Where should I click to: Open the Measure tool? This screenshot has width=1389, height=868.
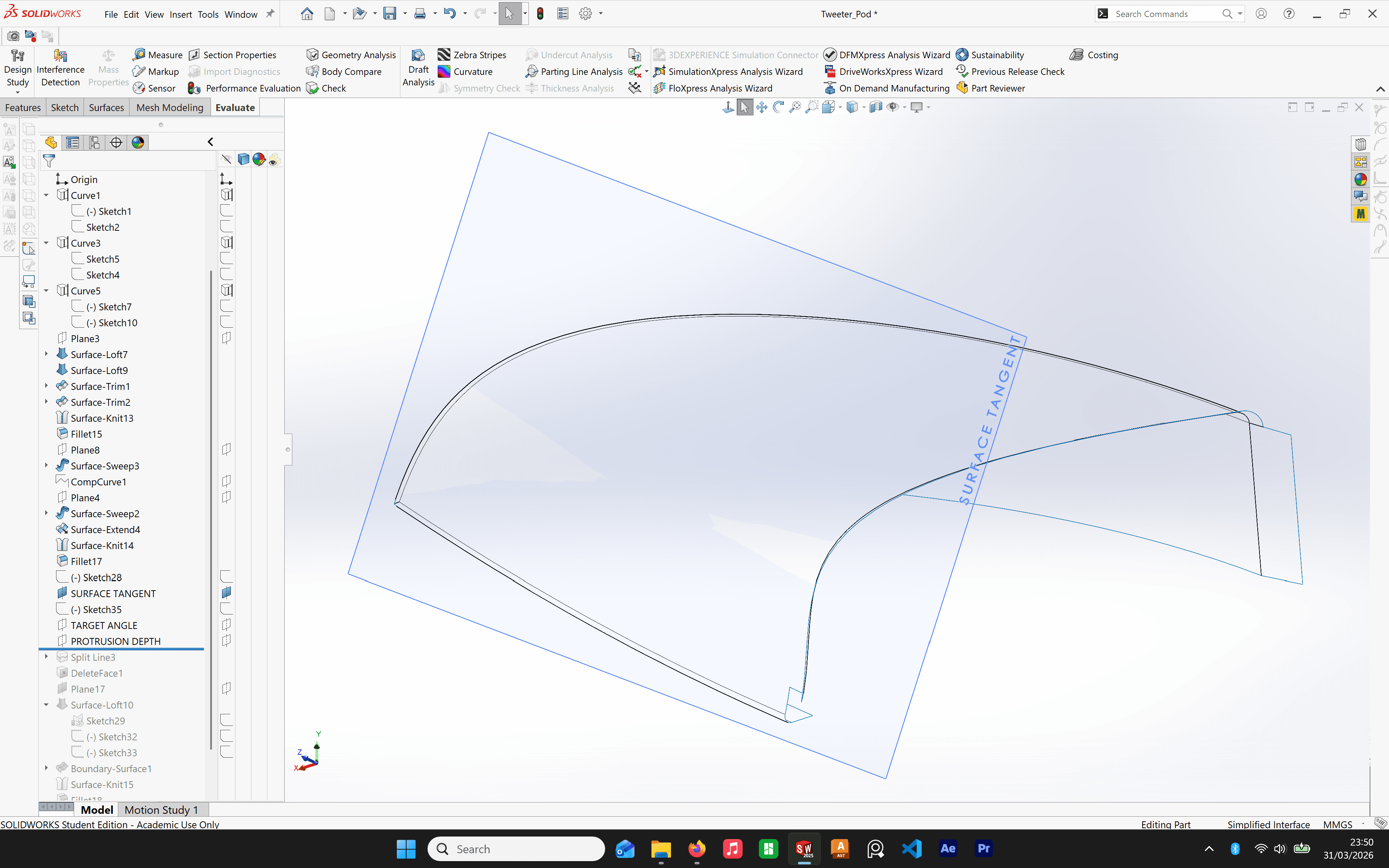tap(157, 55)
